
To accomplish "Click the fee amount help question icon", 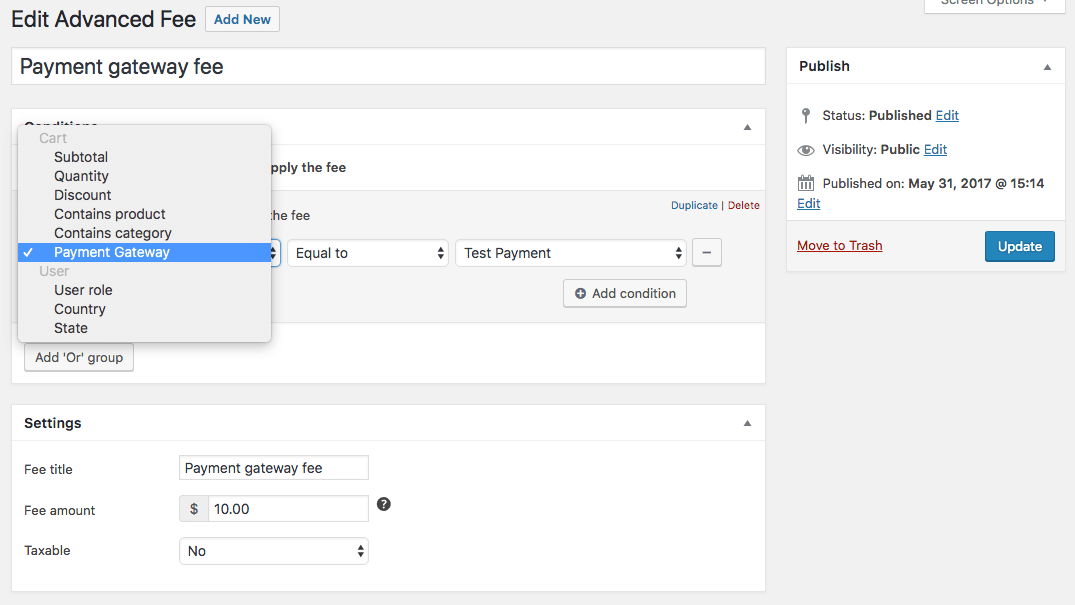I will [384, 504].
